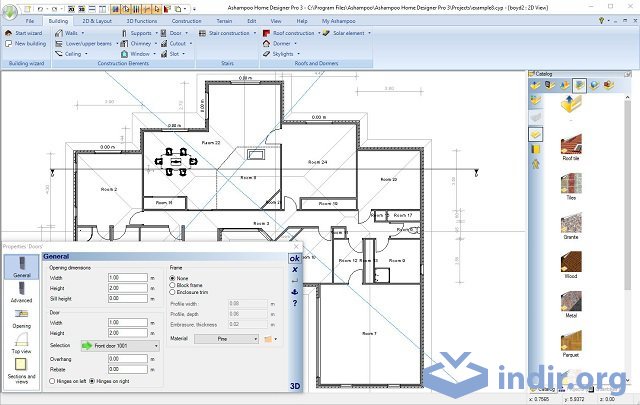Open the Ceiling dropdown arrow
The image size is (640, 405).
tap(86, 53)
